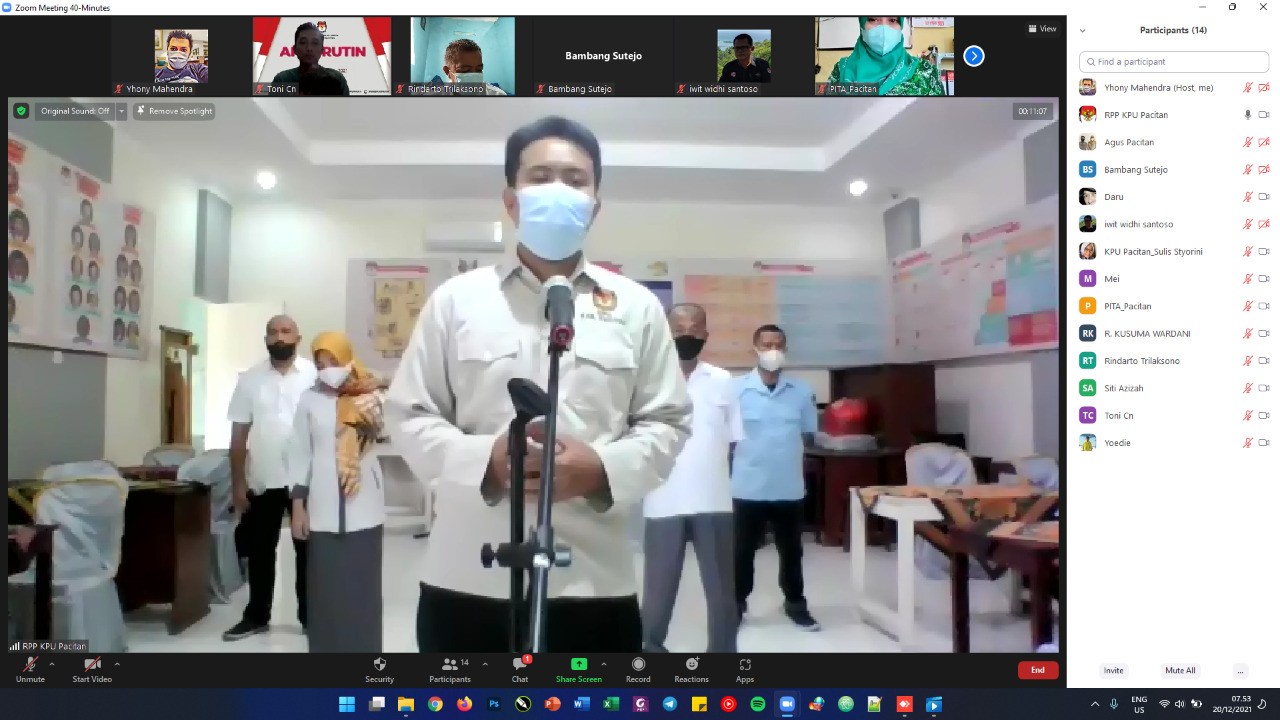This screenshot has height=720, width=1280.
Task: Collapse the Participants panel chevron
Action: coord(1082,30)
